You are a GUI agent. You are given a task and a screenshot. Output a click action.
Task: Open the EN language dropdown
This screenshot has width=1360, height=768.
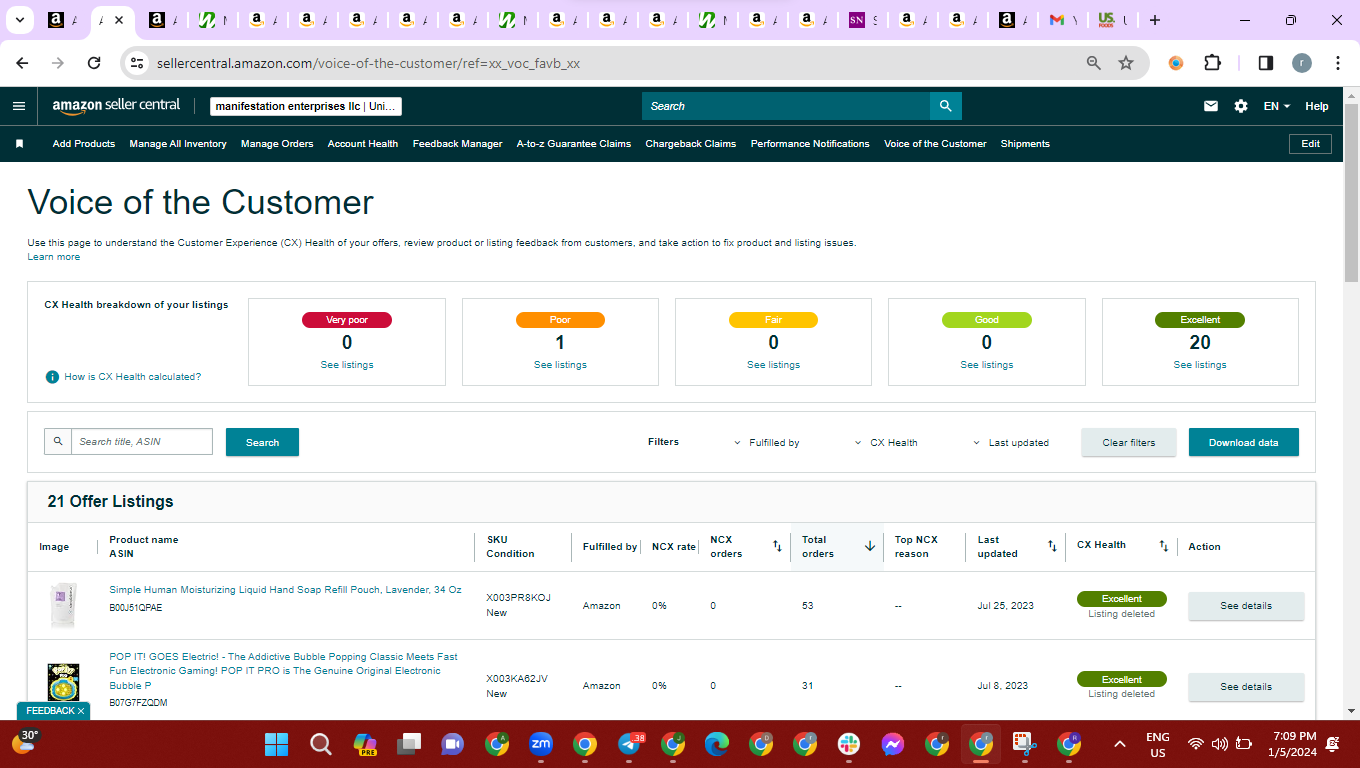(1277, 106)
